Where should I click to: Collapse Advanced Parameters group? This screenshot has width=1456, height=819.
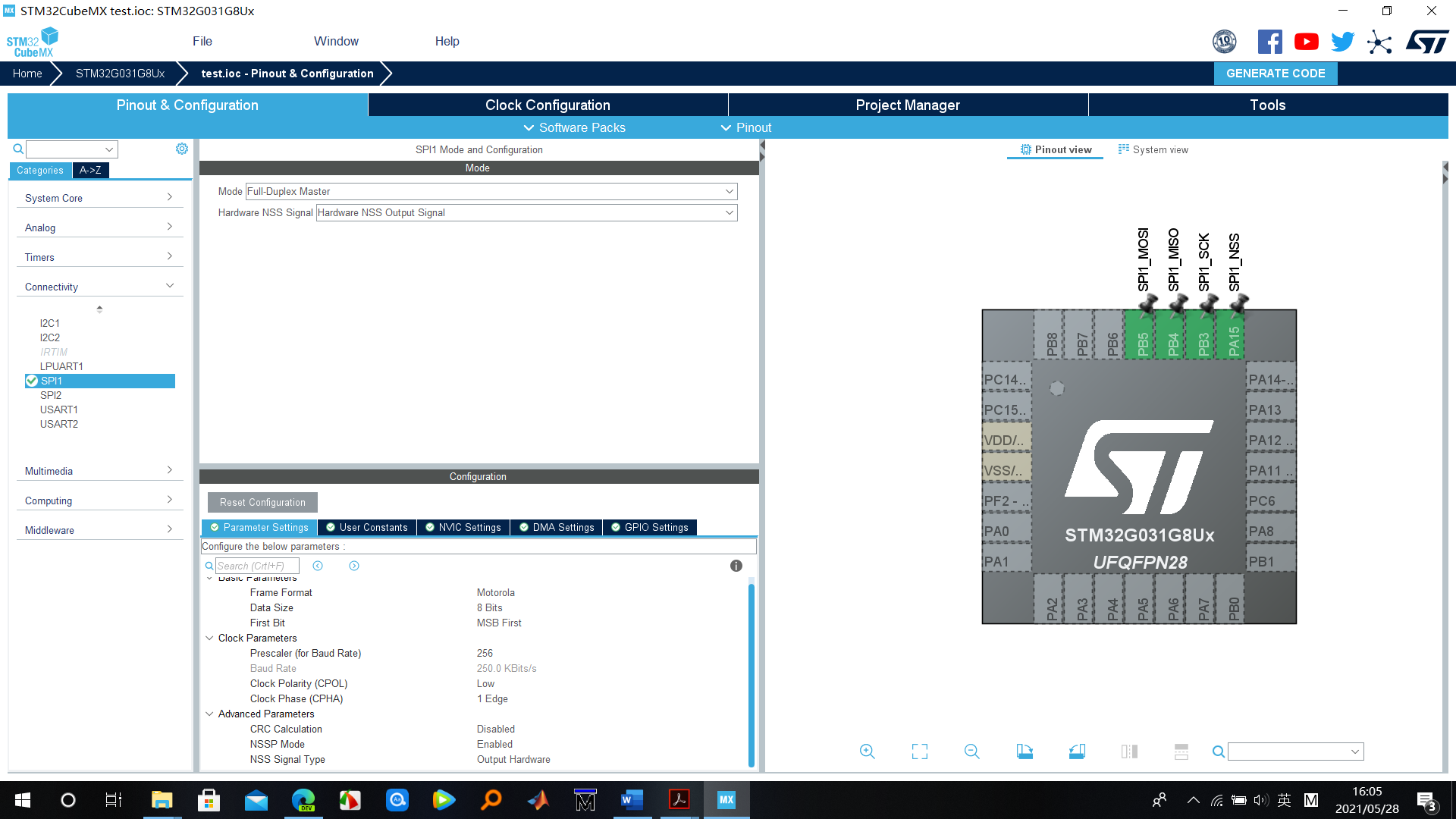(209, 714)
